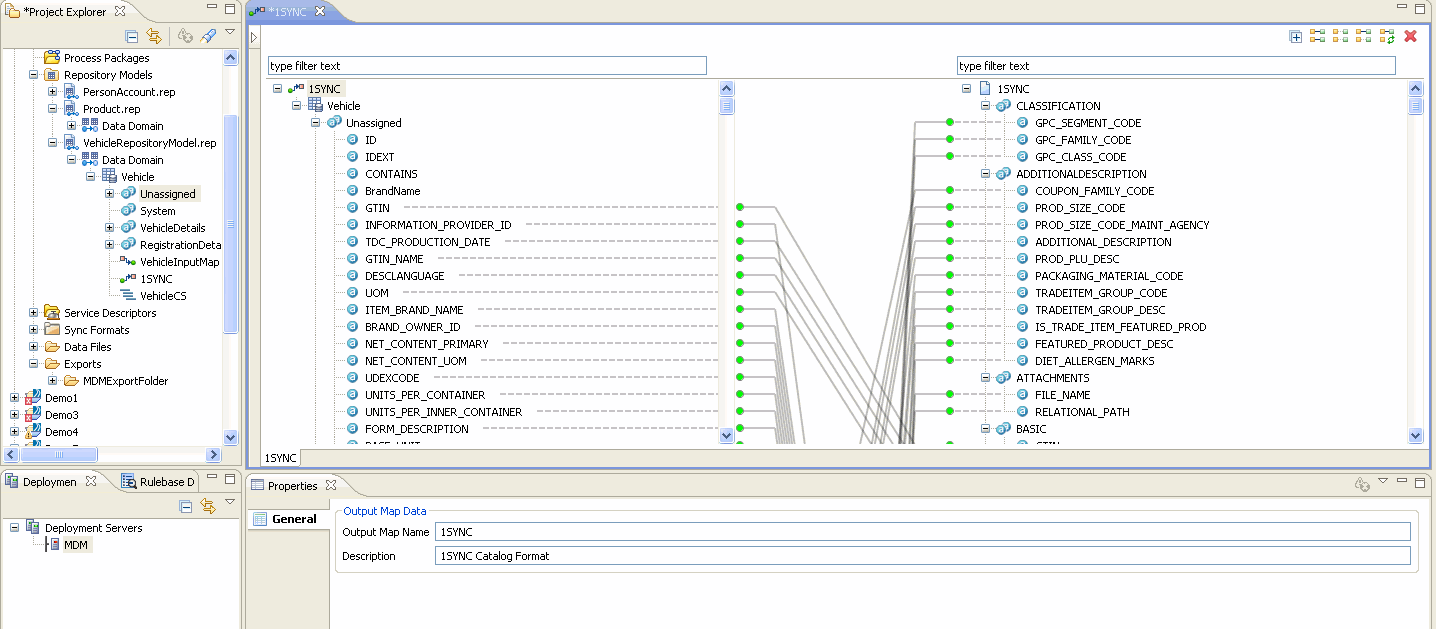The width and height of the screenshot is (1436, 629).
Task: Expand the VehicleDetails node
Action: pos(109,228)
